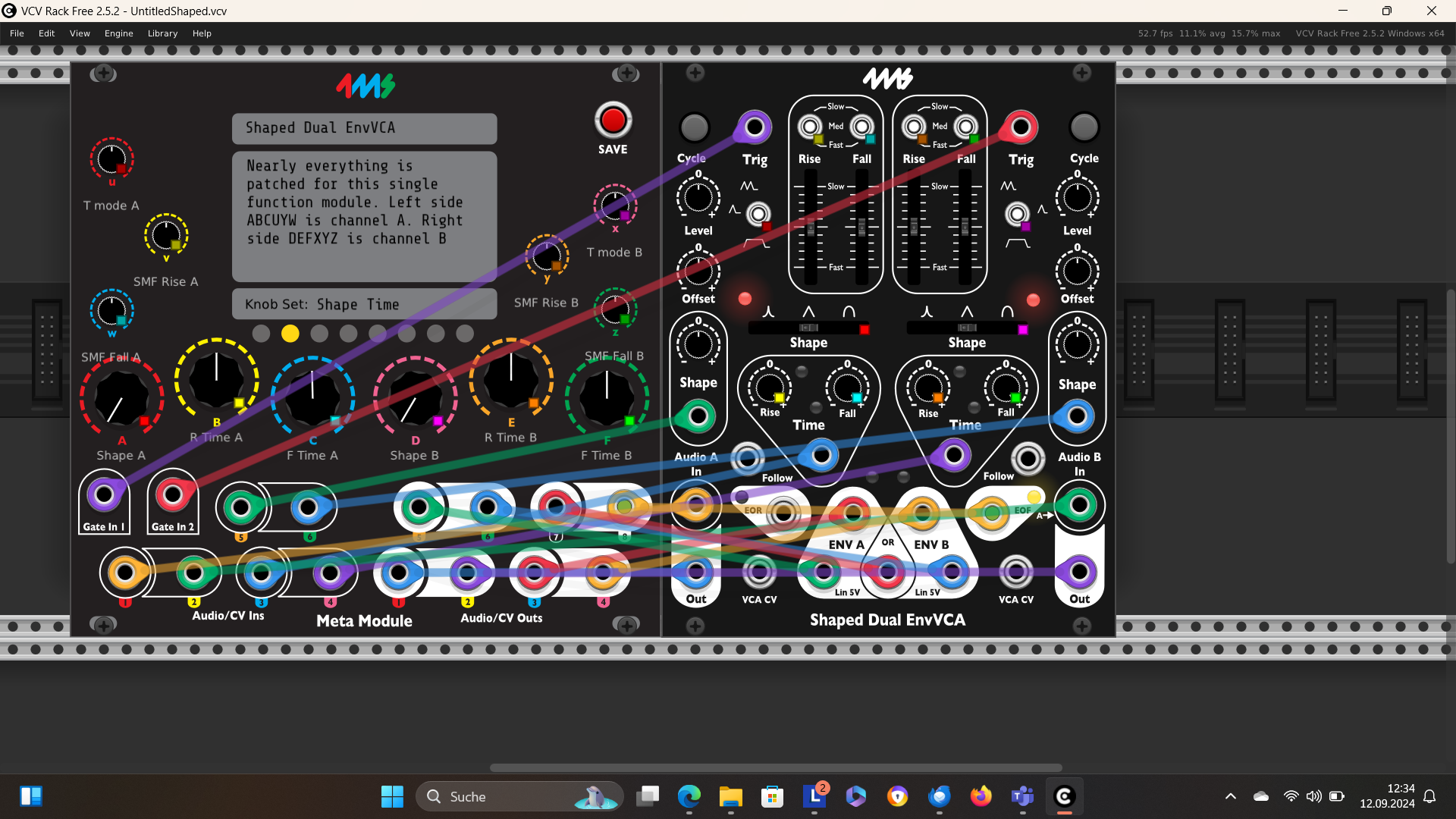Click the channel B Out jack
1456x819 pixels.
click(1079, 572)
